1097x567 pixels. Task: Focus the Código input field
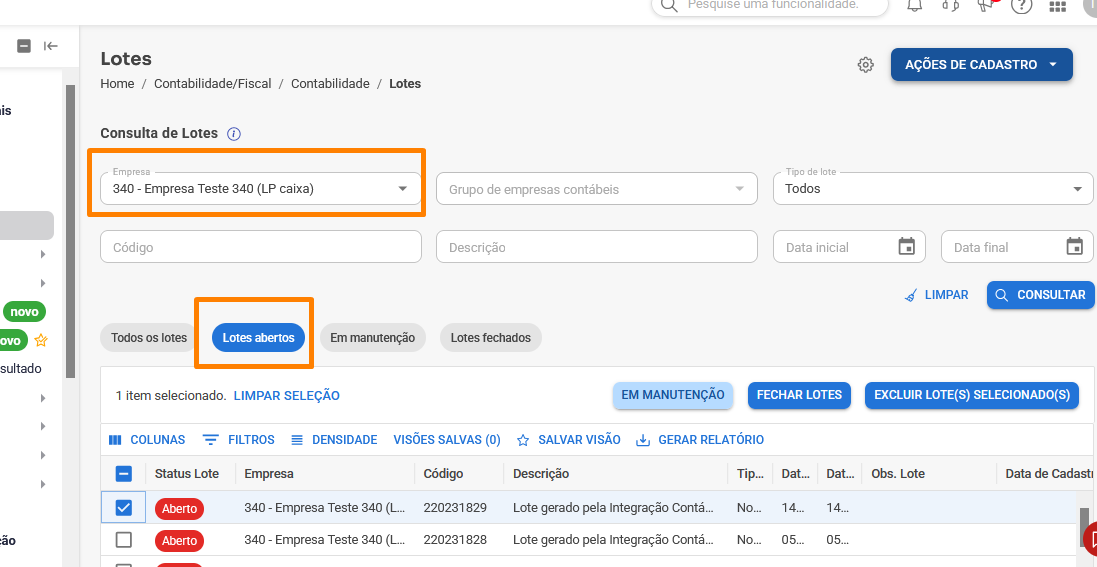coord(261,246)
